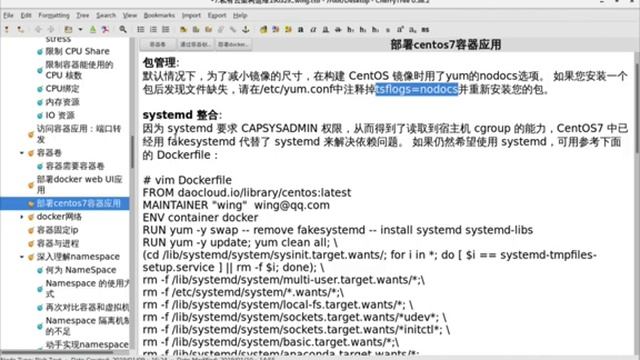
Task: Click the Insert Image icon
Action: coord(183,29)
